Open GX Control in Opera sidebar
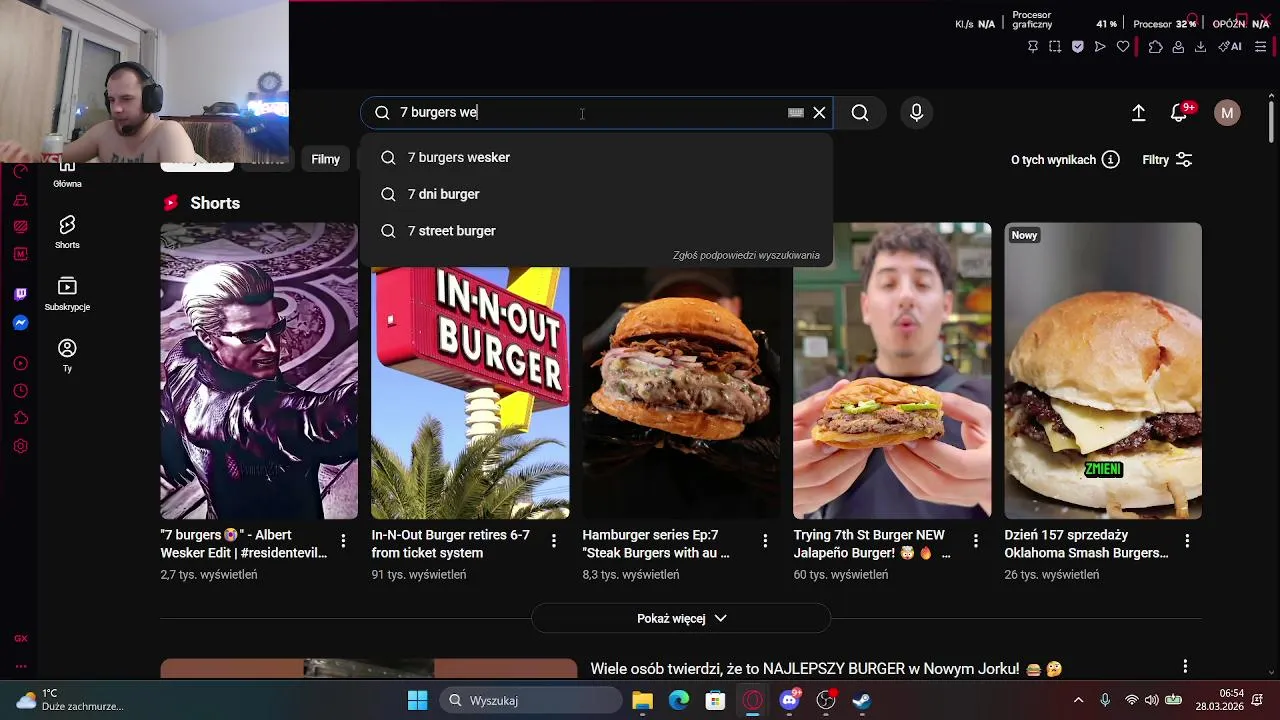This screenshot has height=720, width=1280. click(x=20, y=638)
